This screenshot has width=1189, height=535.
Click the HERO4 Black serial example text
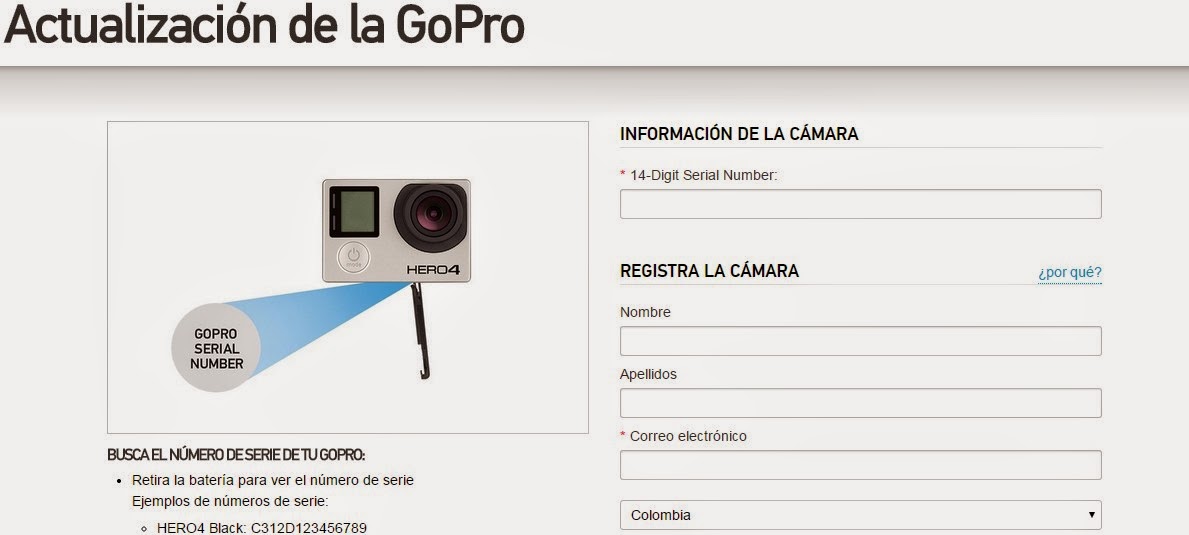(262, 527)
